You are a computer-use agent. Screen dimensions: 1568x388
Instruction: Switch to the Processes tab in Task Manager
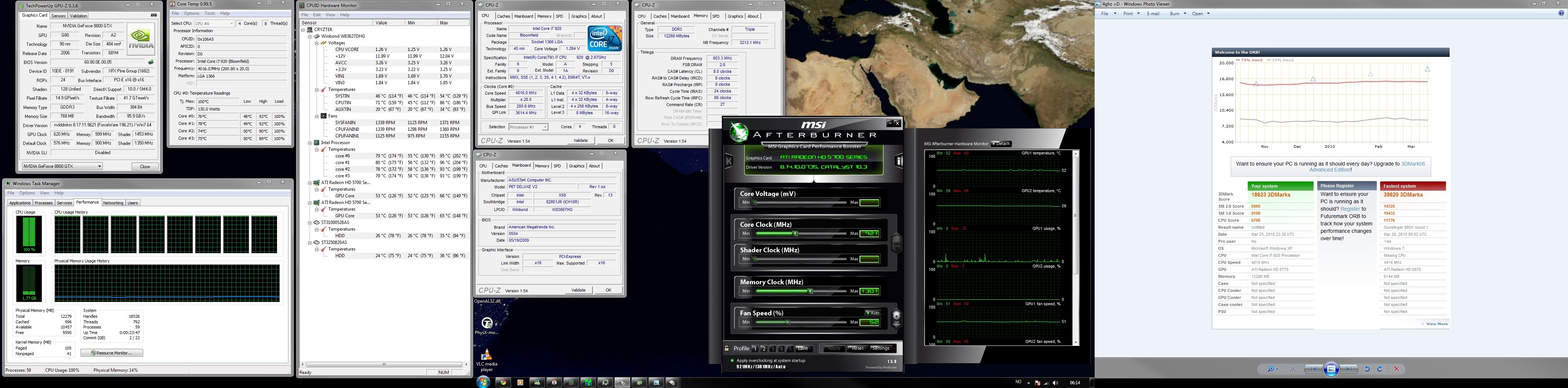click(44, 202)
